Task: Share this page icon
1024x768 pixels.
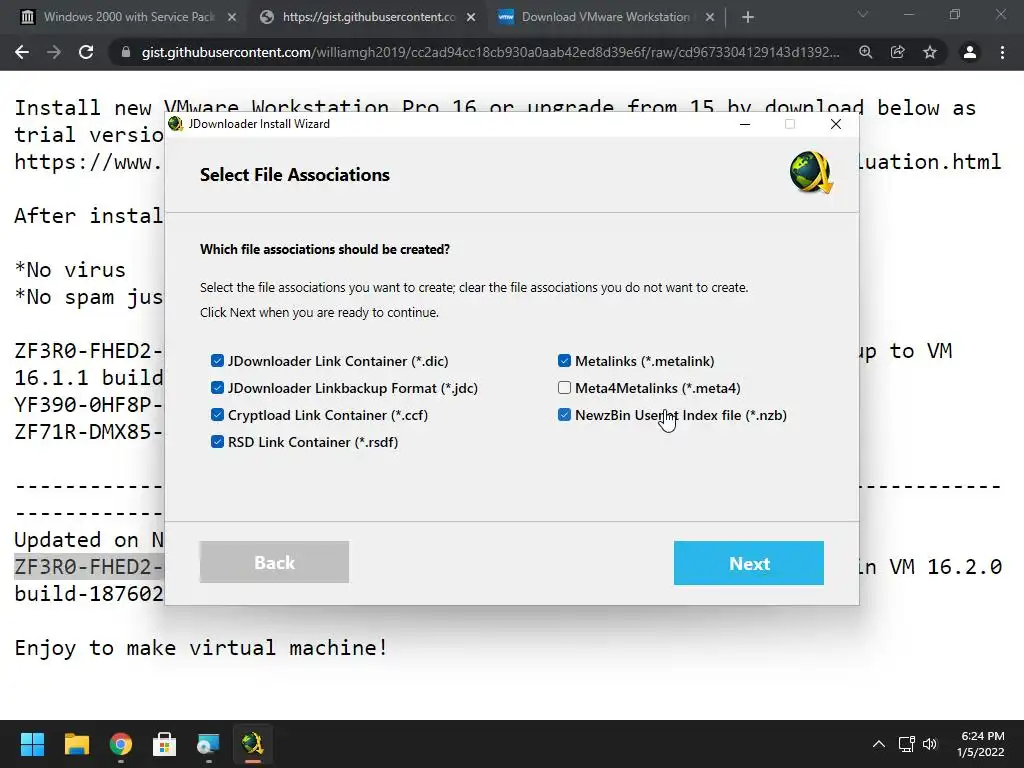Action: coord(898,52)
